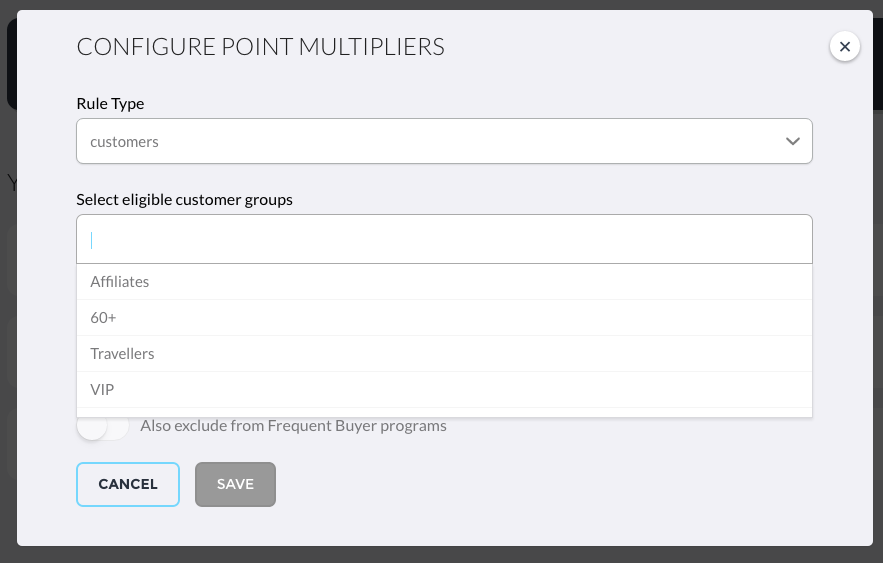Open the Rule Type combo box
Screen dimensions: 883x563
tap(444, 141)
